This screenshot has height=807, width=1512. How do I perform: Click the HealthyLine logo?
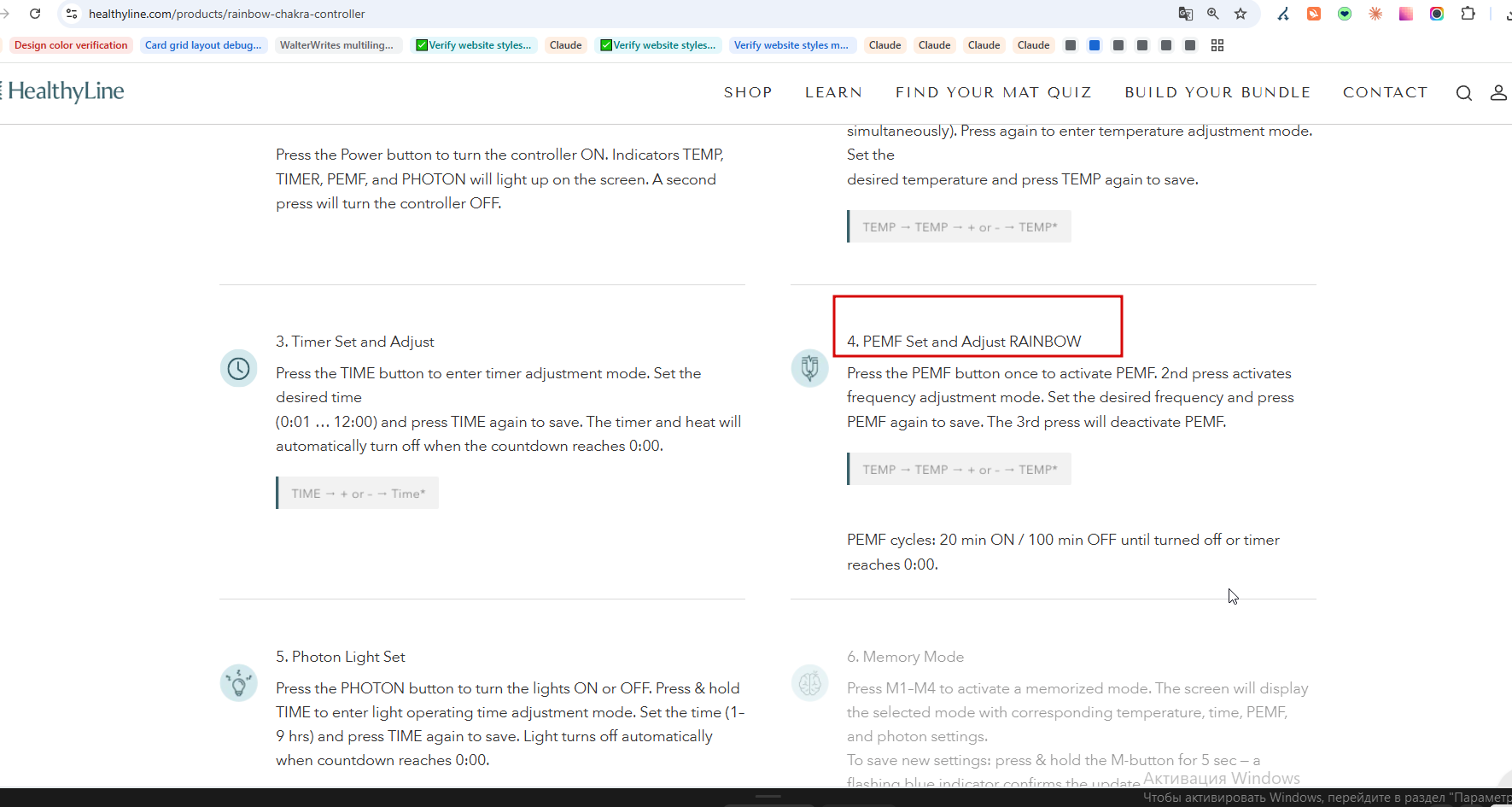64,91
